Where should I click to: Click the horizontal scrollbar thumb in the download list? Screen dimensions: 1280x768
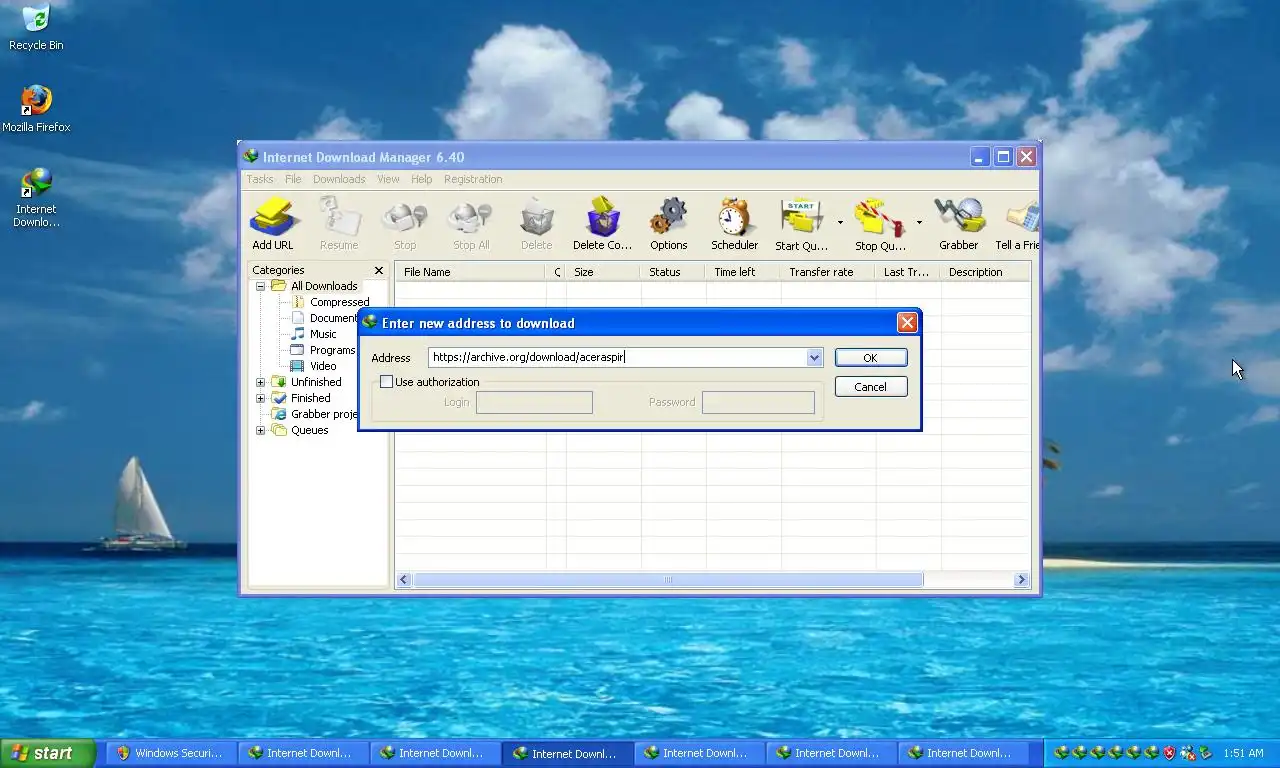(x=668, y=580)
